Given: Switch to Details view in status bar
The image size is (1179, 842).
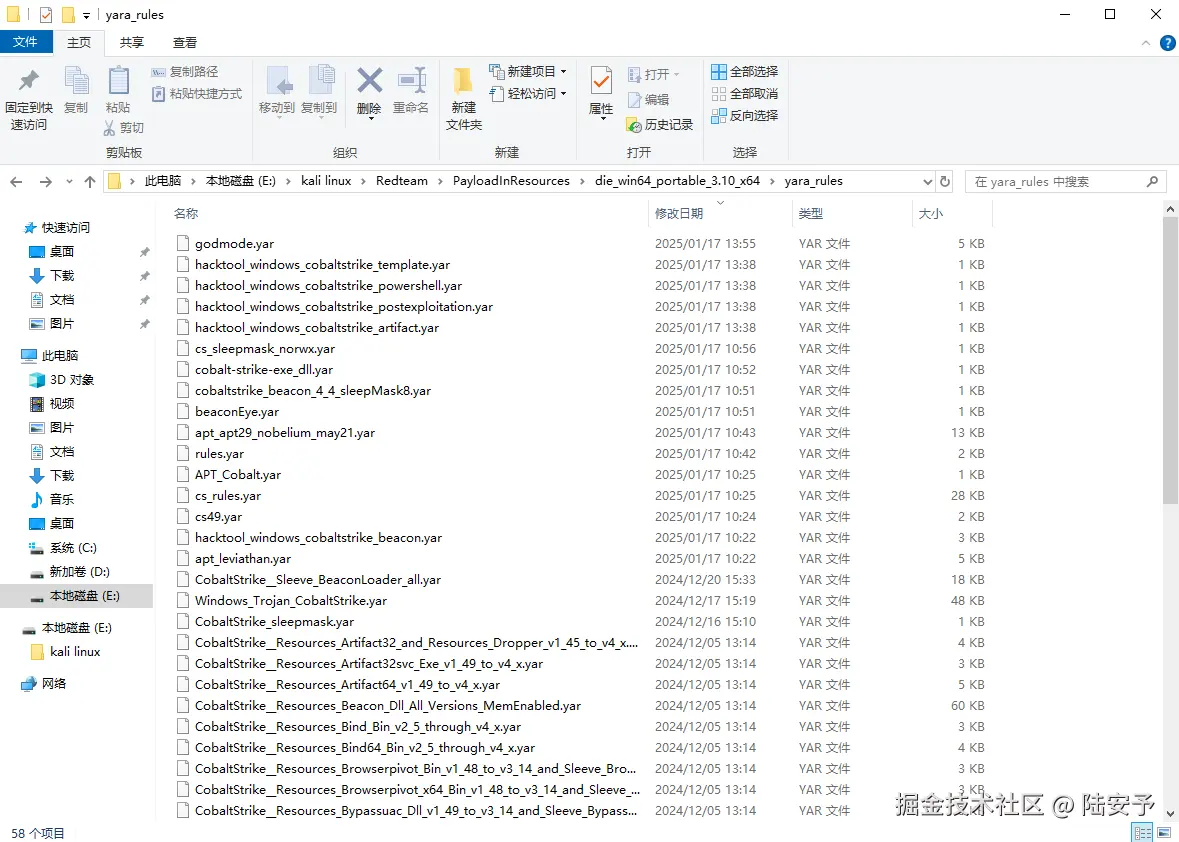Looking at the screenshot, I should point(1143,832).
